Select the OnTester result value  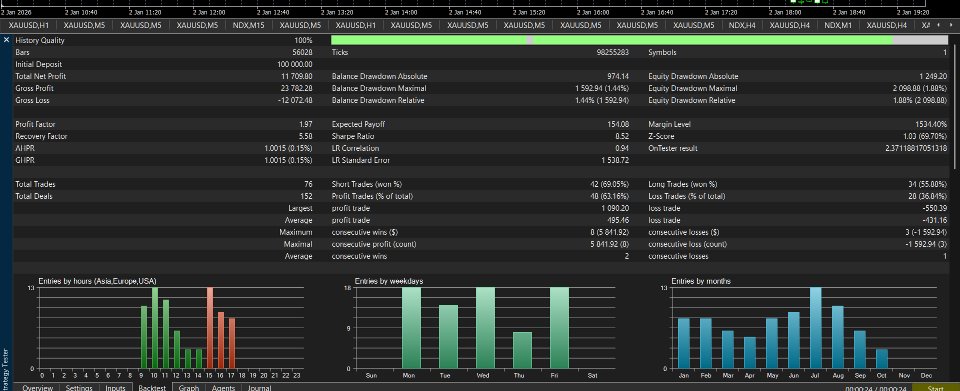[917, 148]
